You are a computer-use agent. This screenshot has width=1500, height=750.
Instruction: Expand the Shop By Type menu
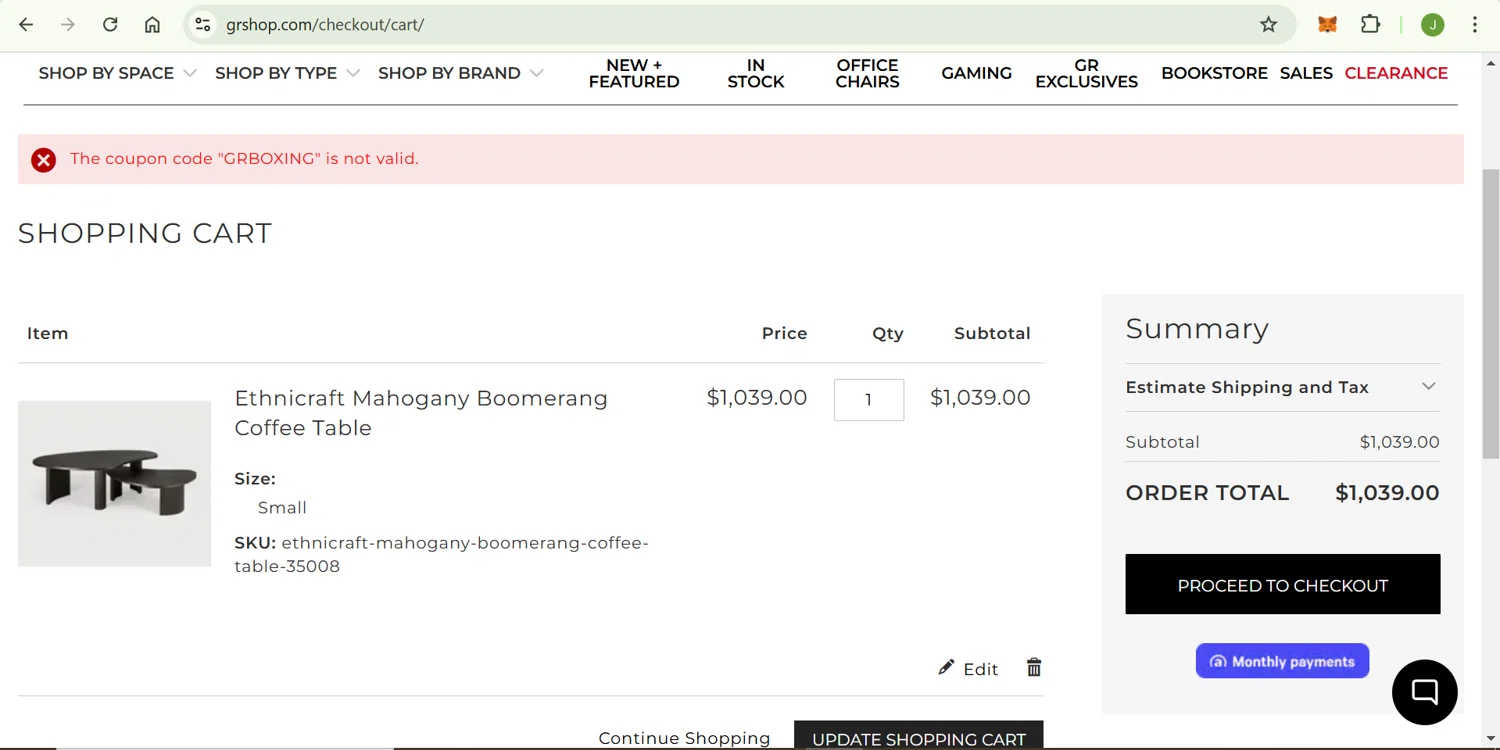287,73
